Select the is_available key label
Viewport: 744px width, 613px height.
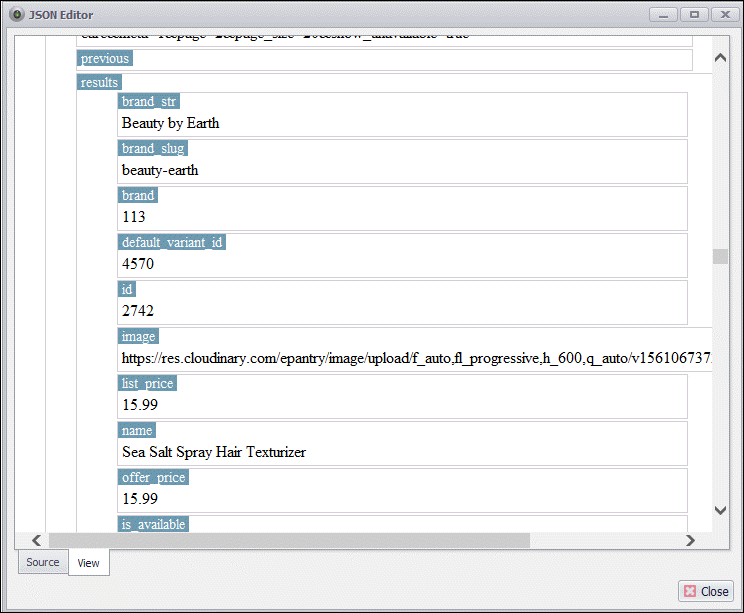point(153,524)
